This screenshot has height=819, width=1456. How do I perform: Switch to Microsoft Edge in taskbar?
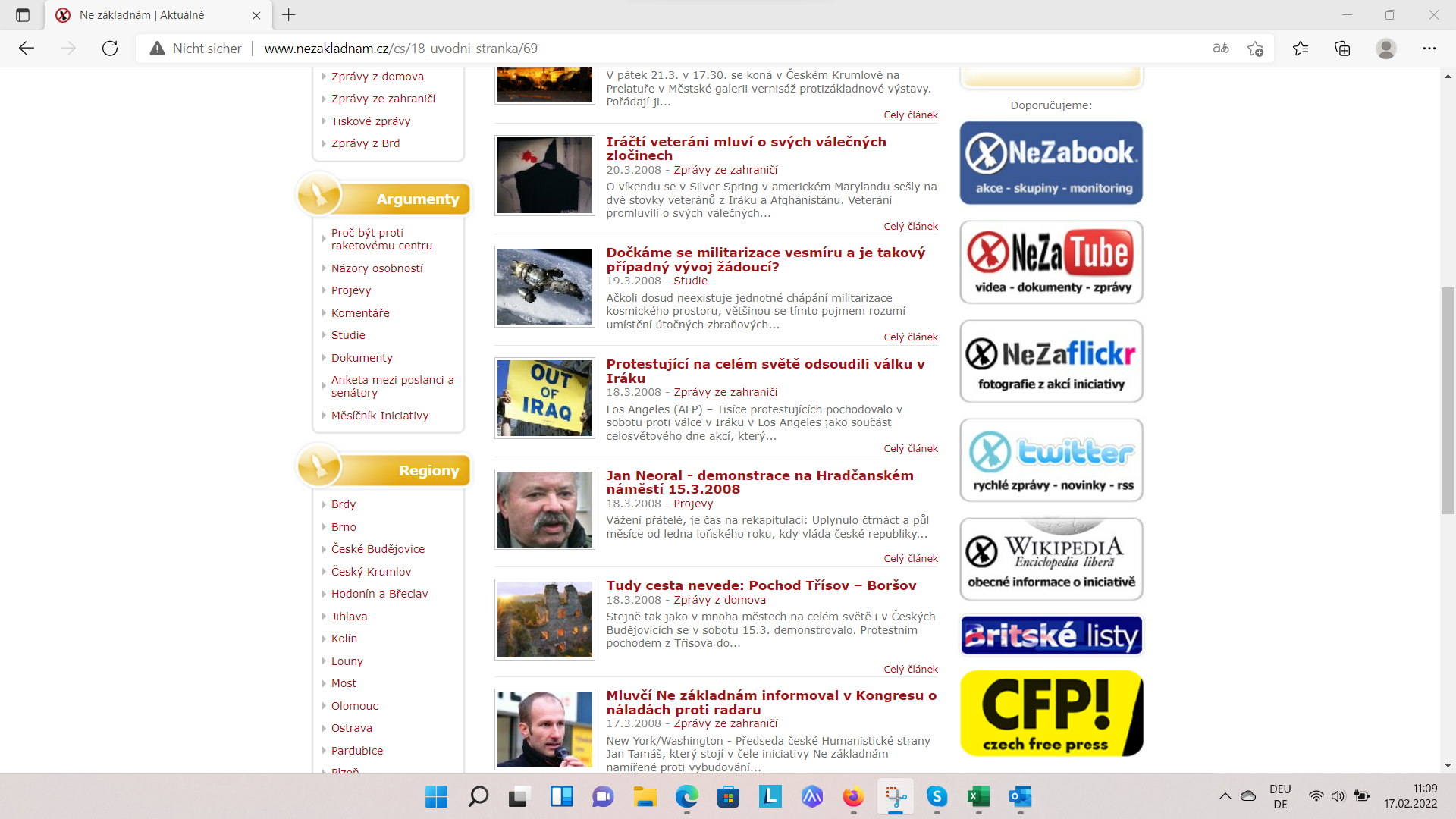click(686, 796)
